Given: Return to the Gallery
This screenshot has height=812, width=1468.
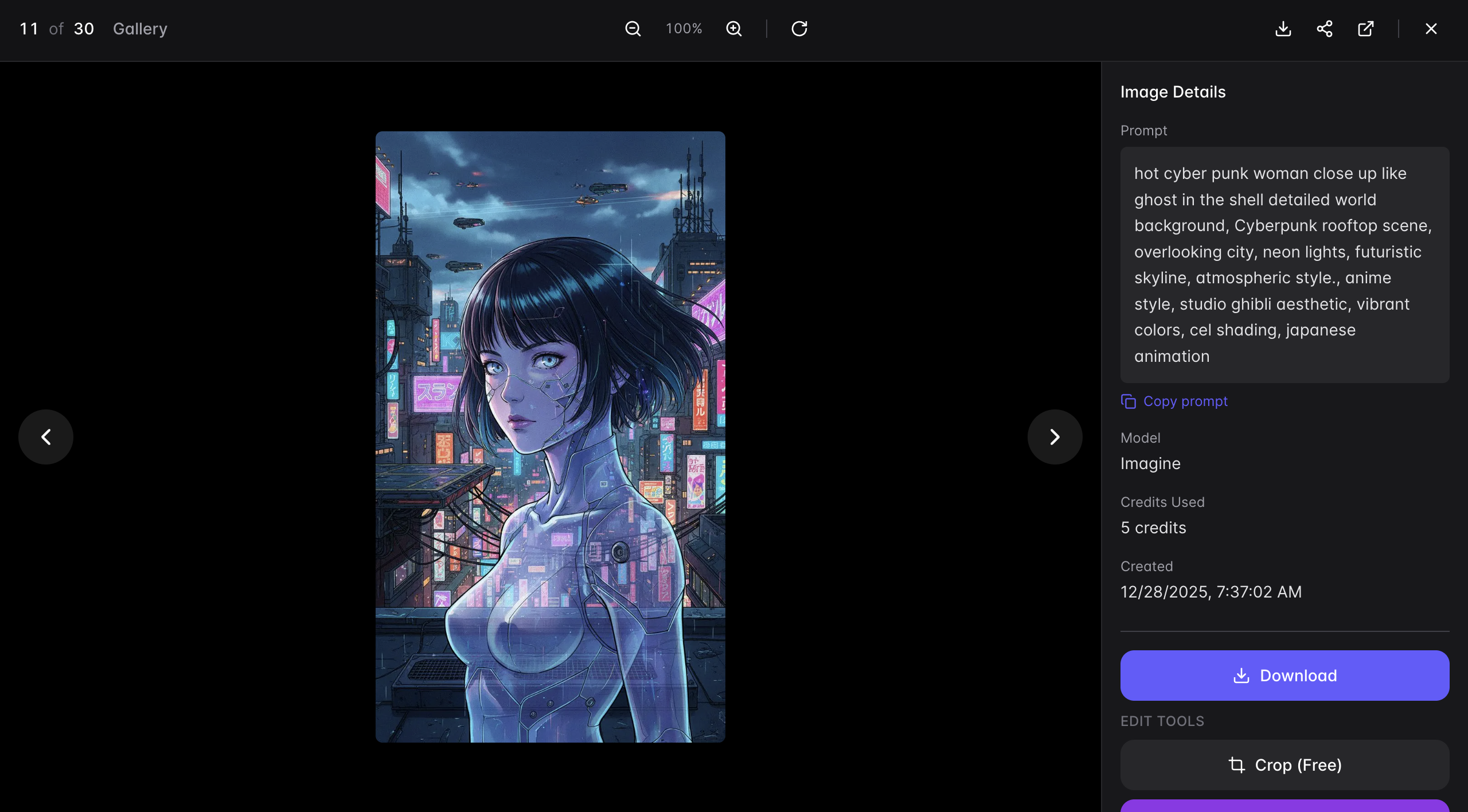Looking at the screenshot, I should pos(139,28).
